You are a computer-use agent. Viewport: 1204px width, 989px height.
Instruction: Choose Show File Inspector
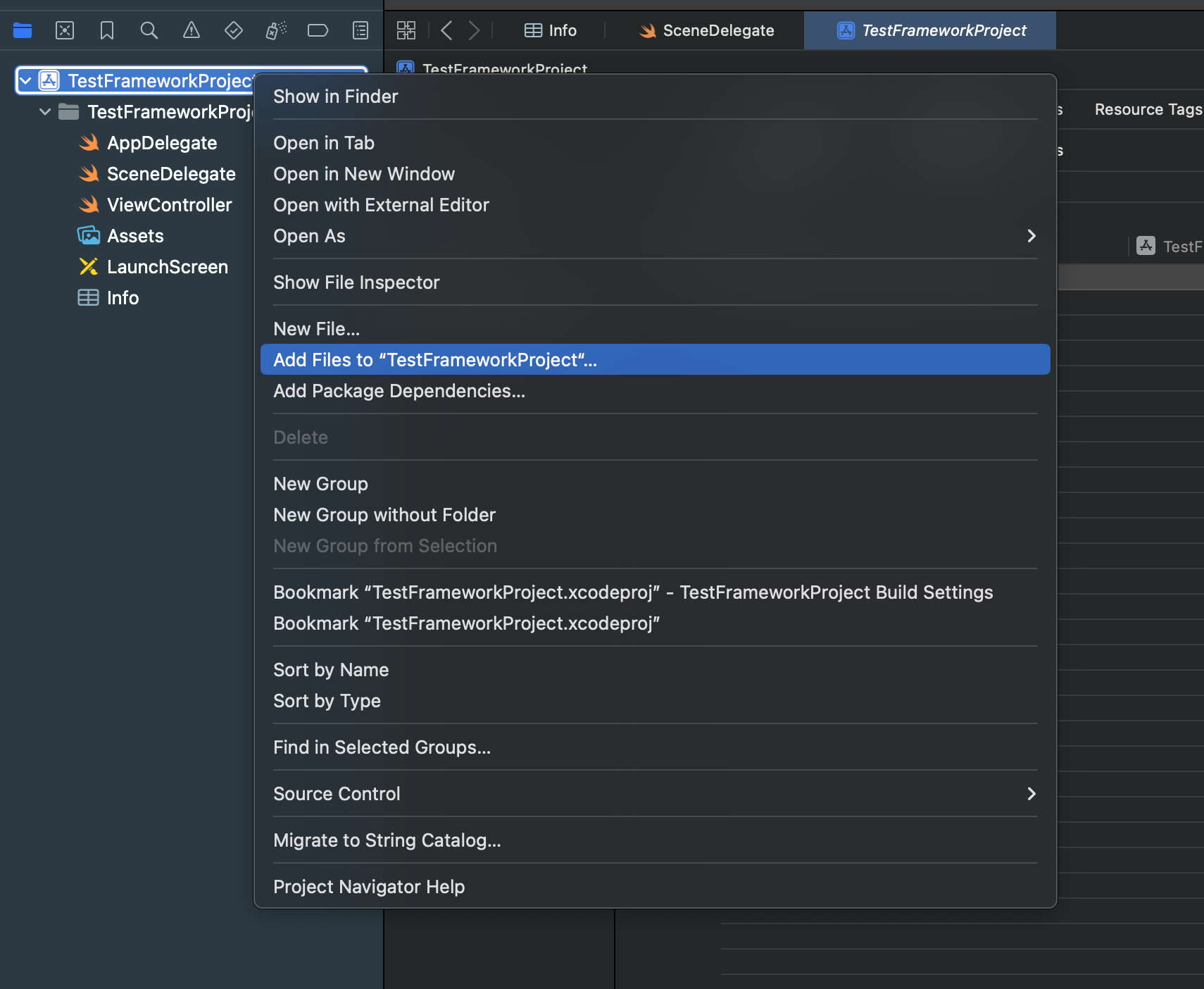pyautogui.click(x=656, y=282)
